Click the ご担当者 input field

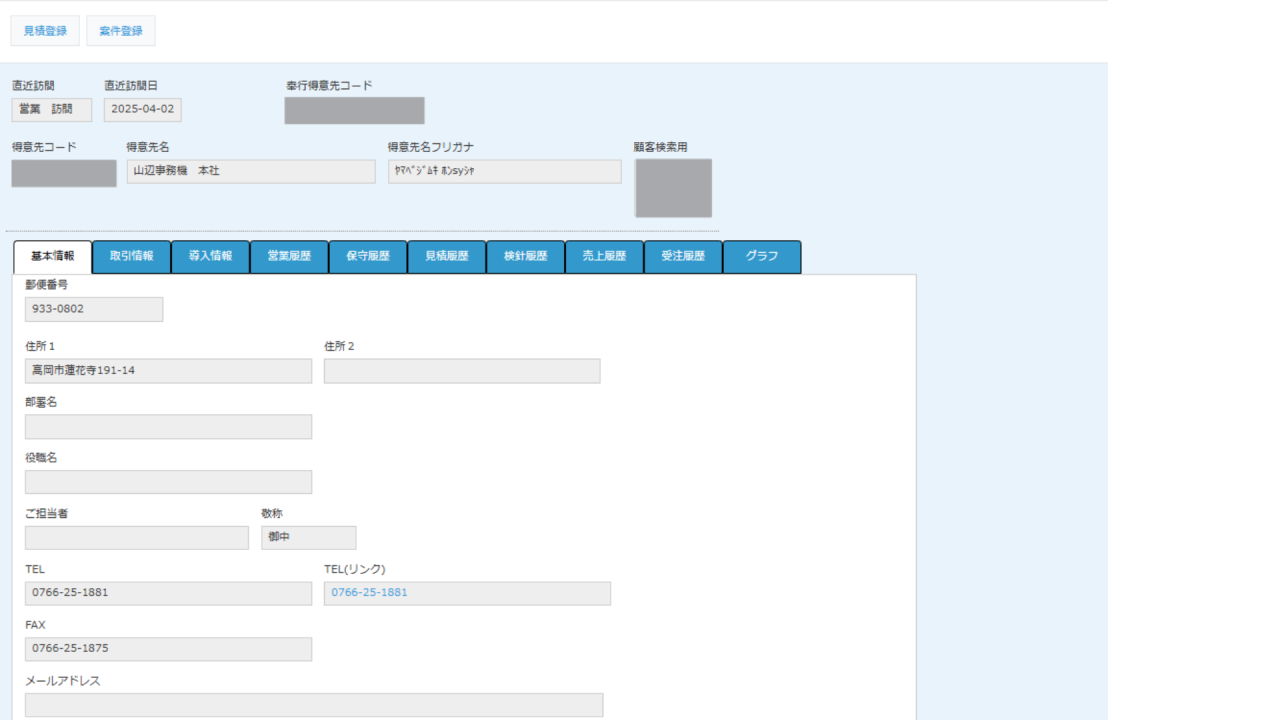[137, 538]
